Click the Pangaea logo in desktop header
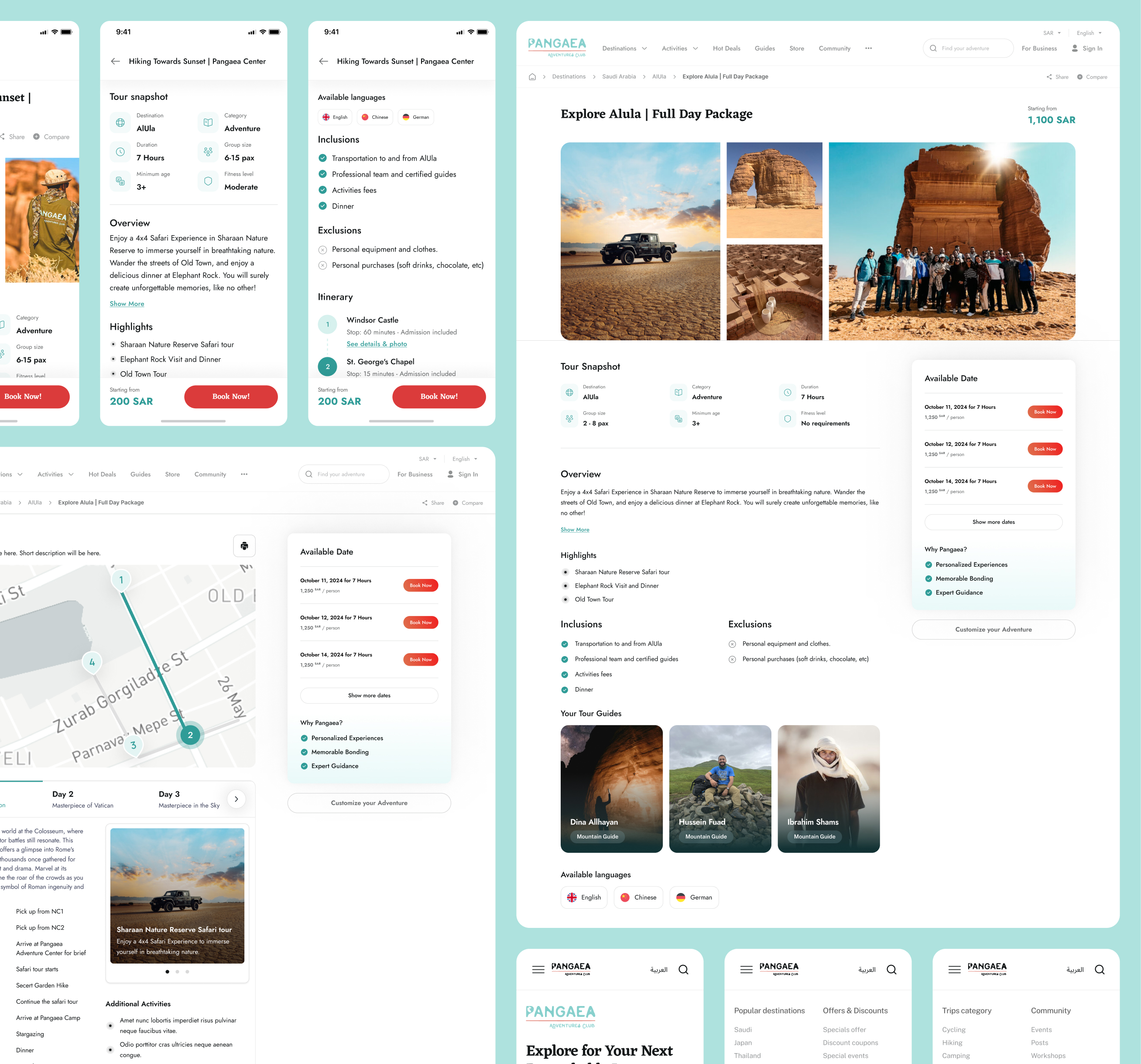The width and height of the screenshot is (1141, 1064). pyautogui.click(x=557, y=48)
